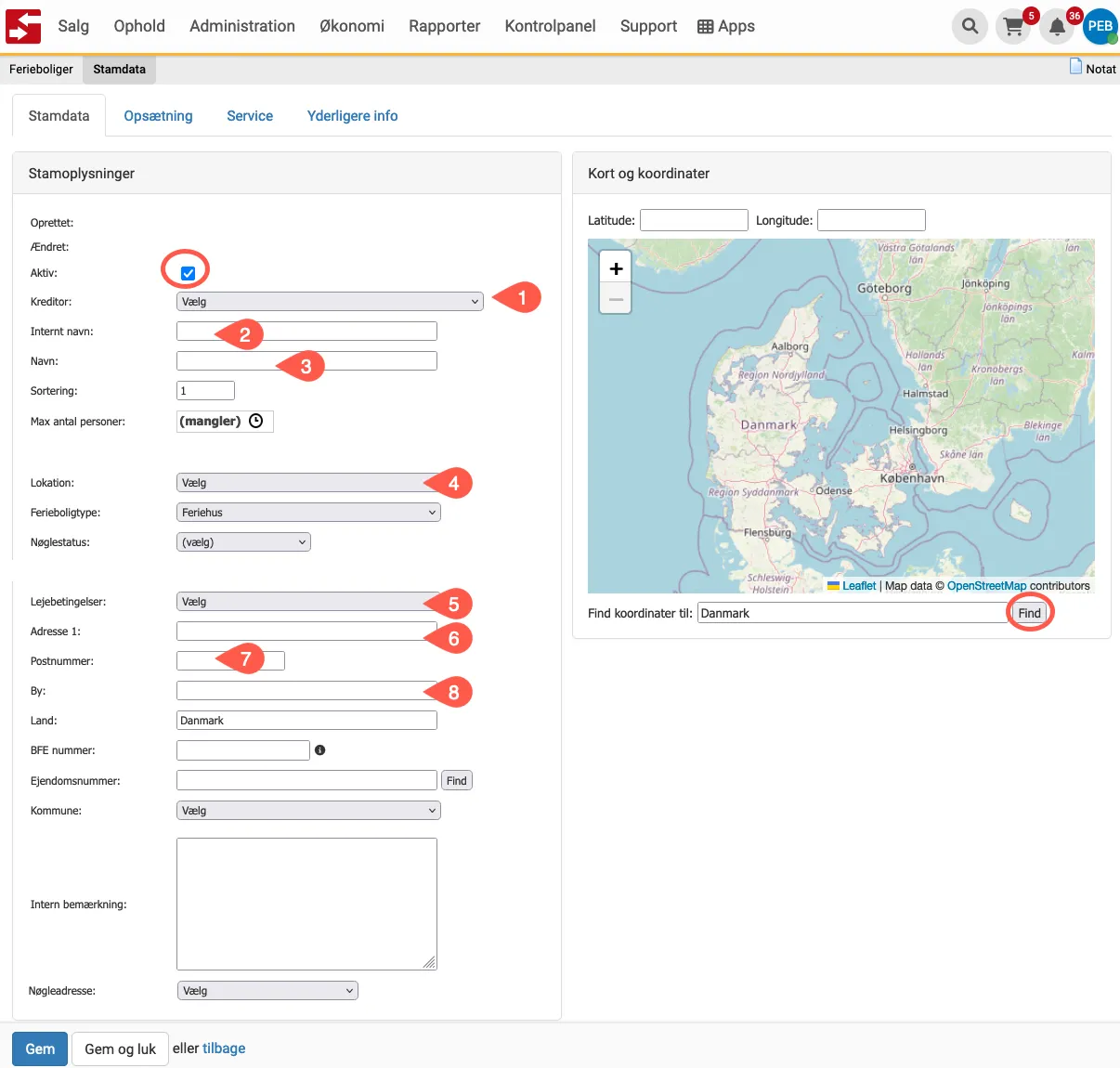
Task: Click the blue Gem button
Action: [x=40, y=1048]
